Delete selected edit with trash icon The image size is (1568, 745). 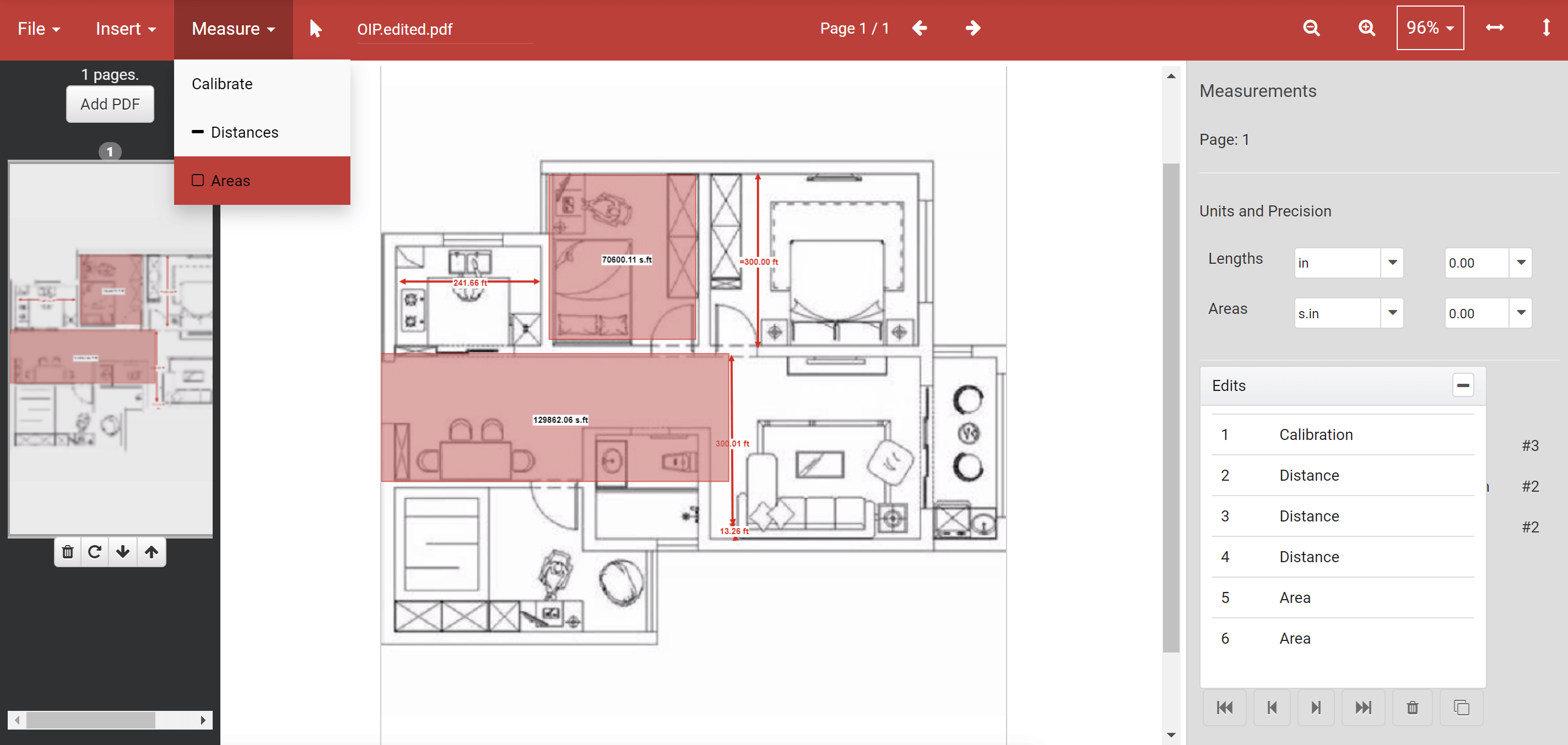pos(1412,708)
